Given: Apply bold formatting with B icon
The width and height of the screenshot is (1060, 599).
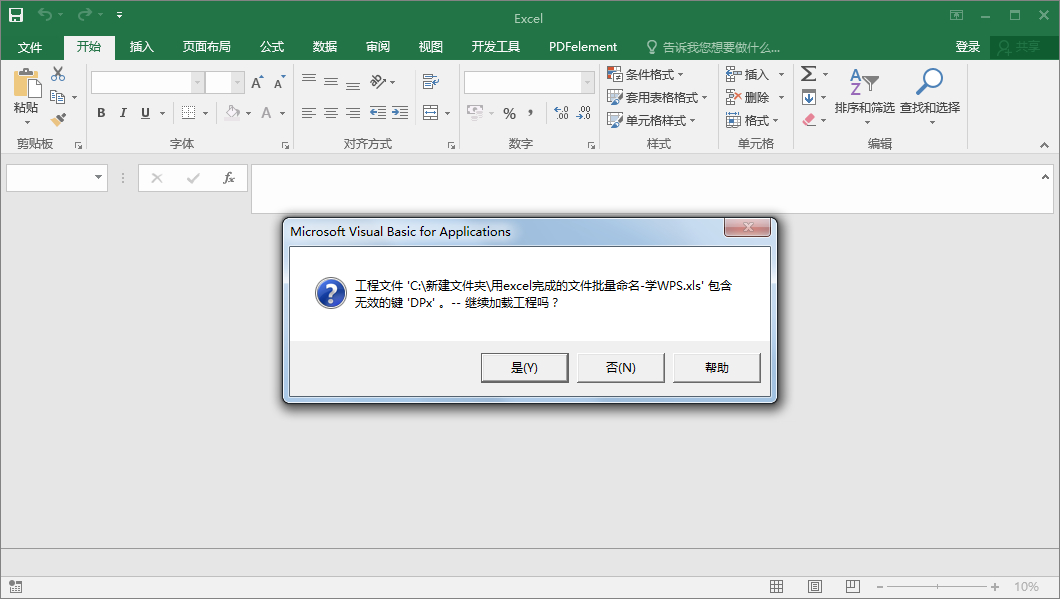Looking at the screenshot, I should pos(100,113).
